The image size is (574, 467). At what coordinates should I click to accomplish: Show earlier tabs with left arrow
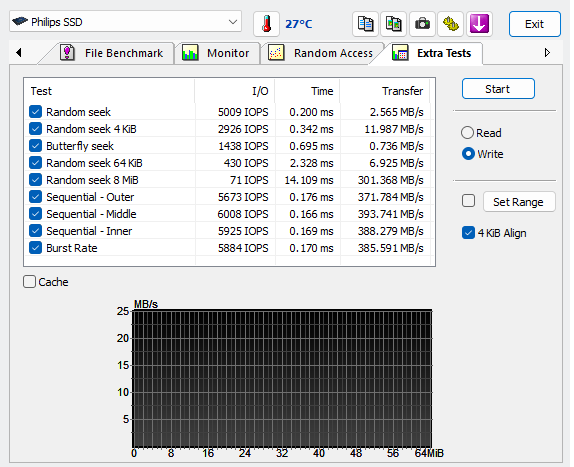coord(19,53)
